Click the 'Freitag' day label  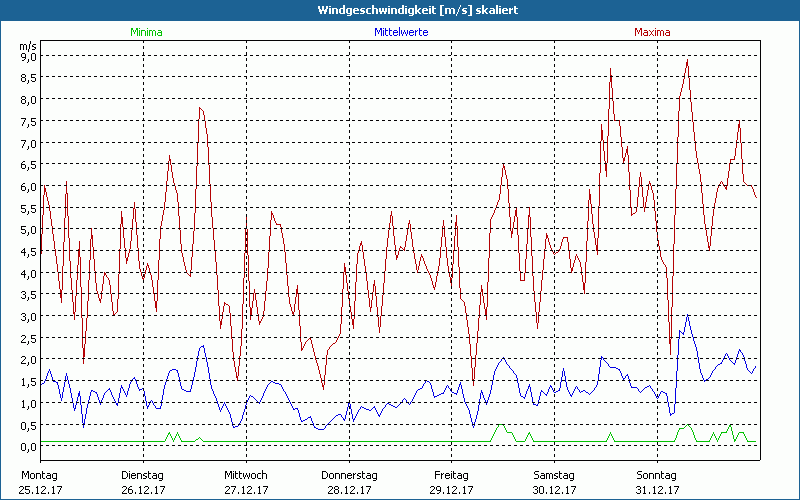(x=451, y=475)
